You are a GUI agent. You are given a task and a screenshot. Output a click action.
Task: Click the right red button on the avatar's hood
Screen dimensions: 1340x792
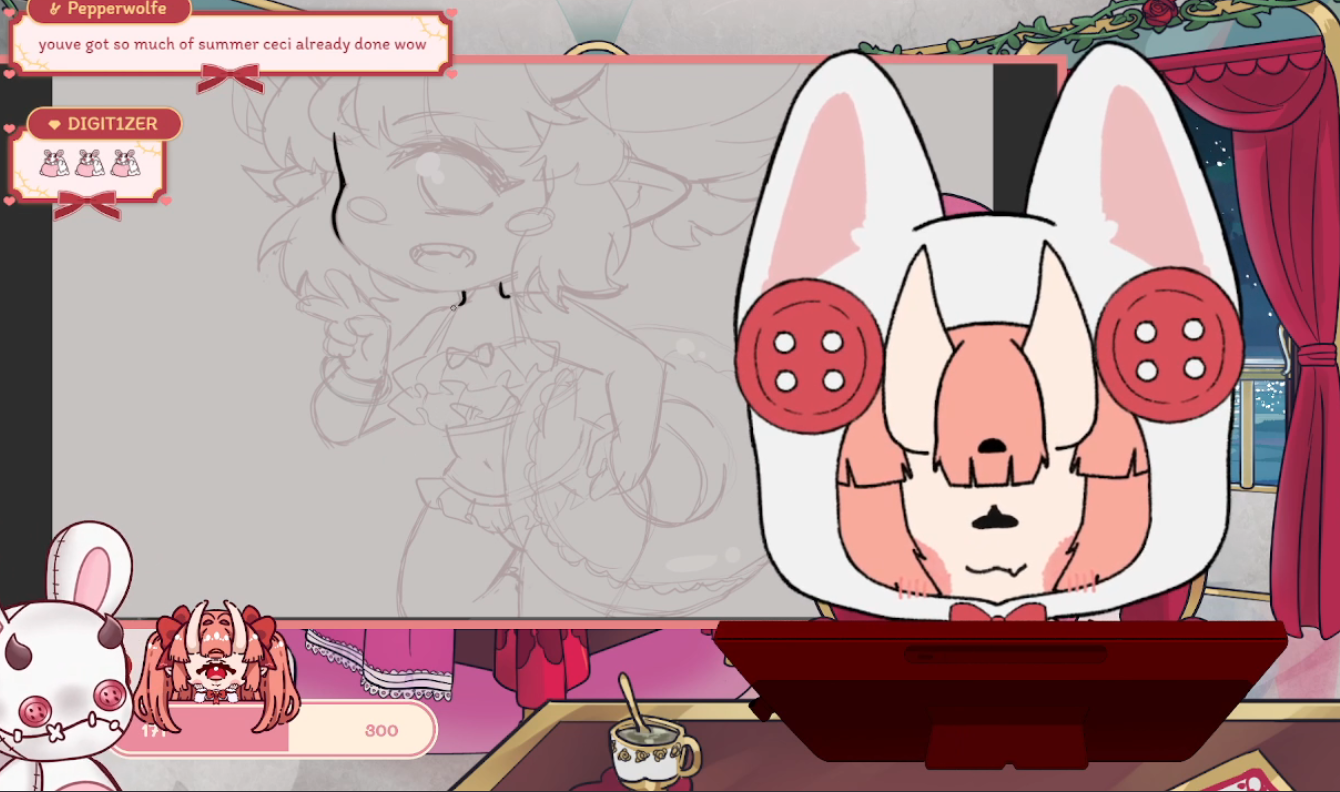pyautogui.click(x=1169, y=344)
